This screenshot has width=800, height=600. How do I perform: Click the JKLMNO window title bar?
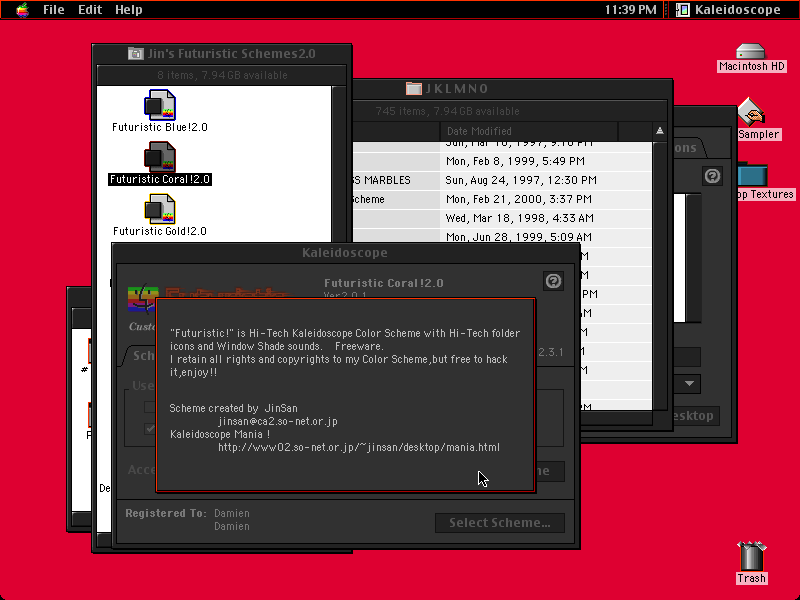point(512,88)
